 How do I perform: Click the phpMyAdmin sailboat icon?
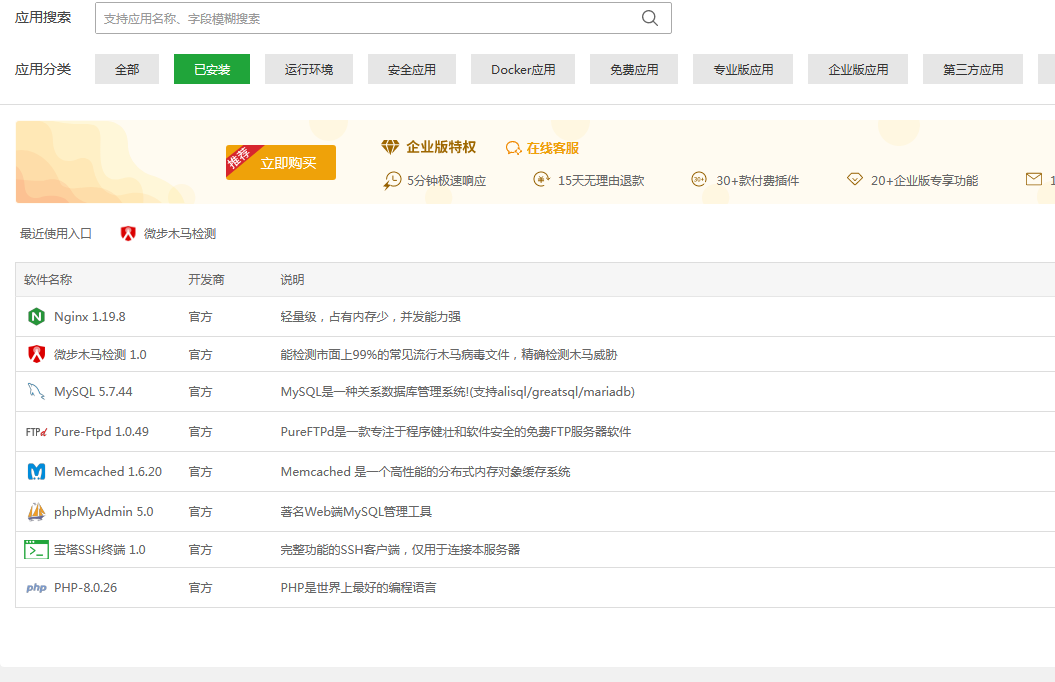coord(36,511)
